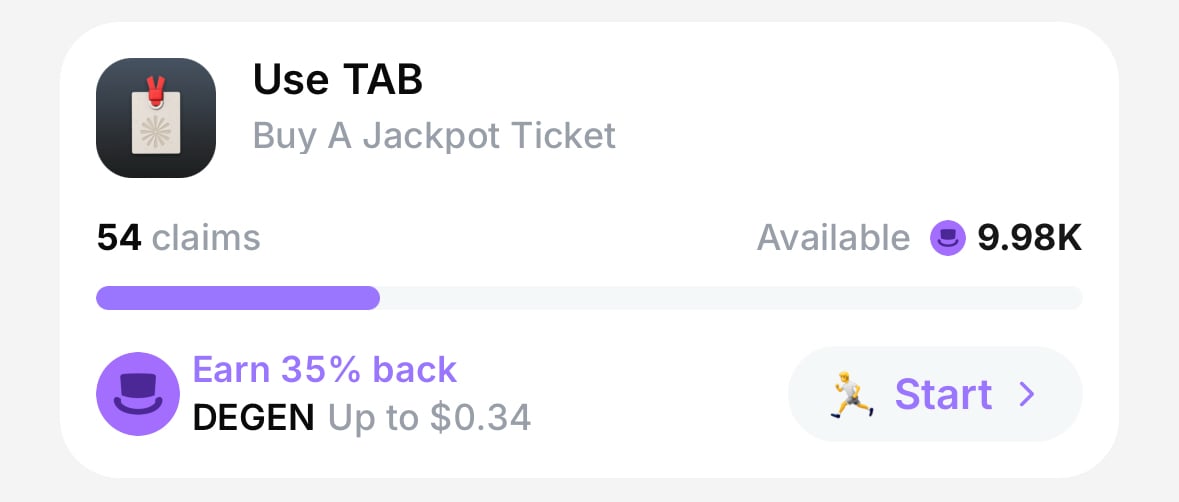Click the "Use TAB" title
Image resolution: width=1179 pixels, height=502 pixels.
[338, 80]
